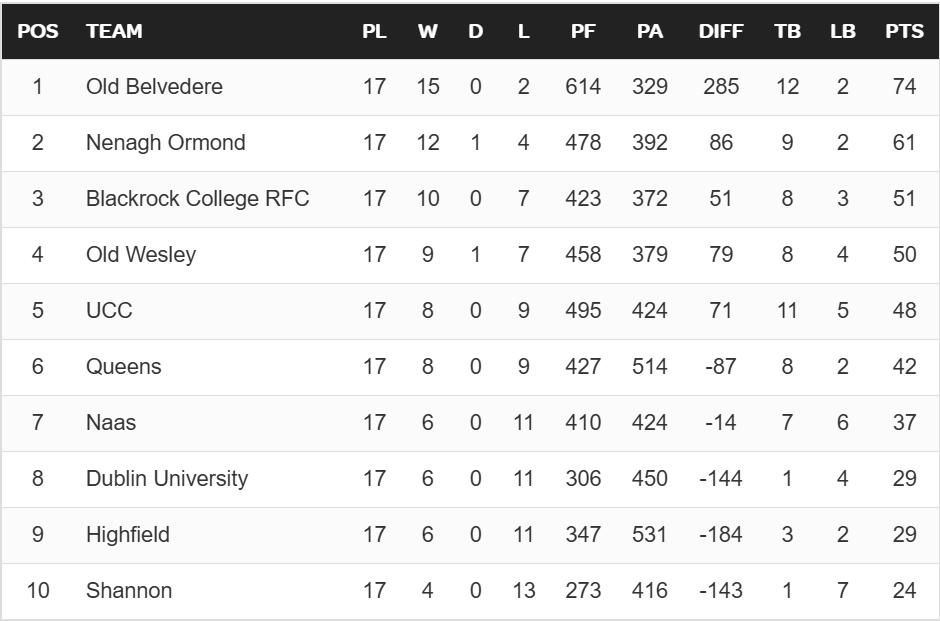Image resolution: width=940 pixels, height=621 pixels.
Task: Open the Old Belvedere team link
Action: pyautogui.click(x=154, y=87)
